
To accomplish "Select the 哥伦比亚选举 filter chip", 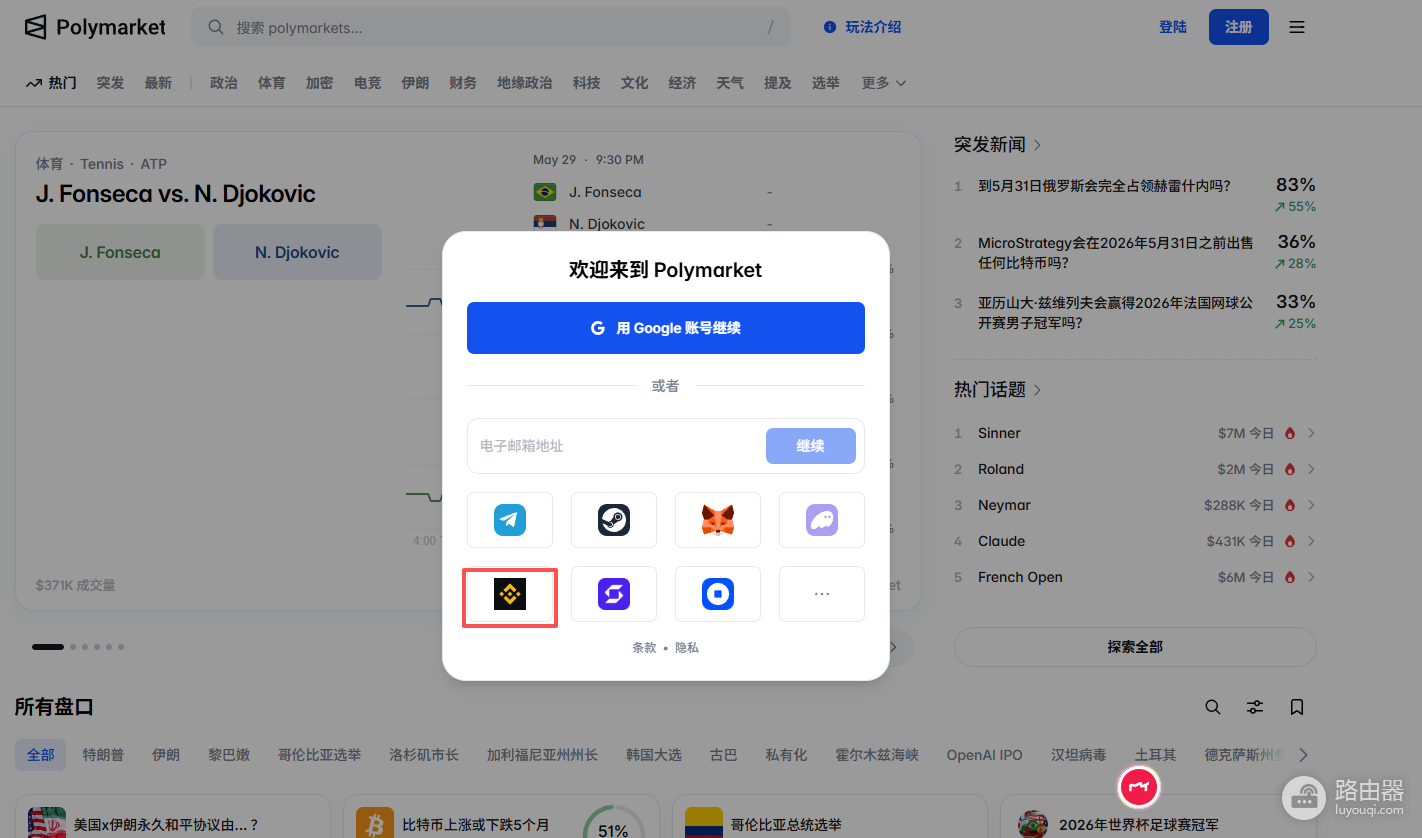I will click(320, 755).
